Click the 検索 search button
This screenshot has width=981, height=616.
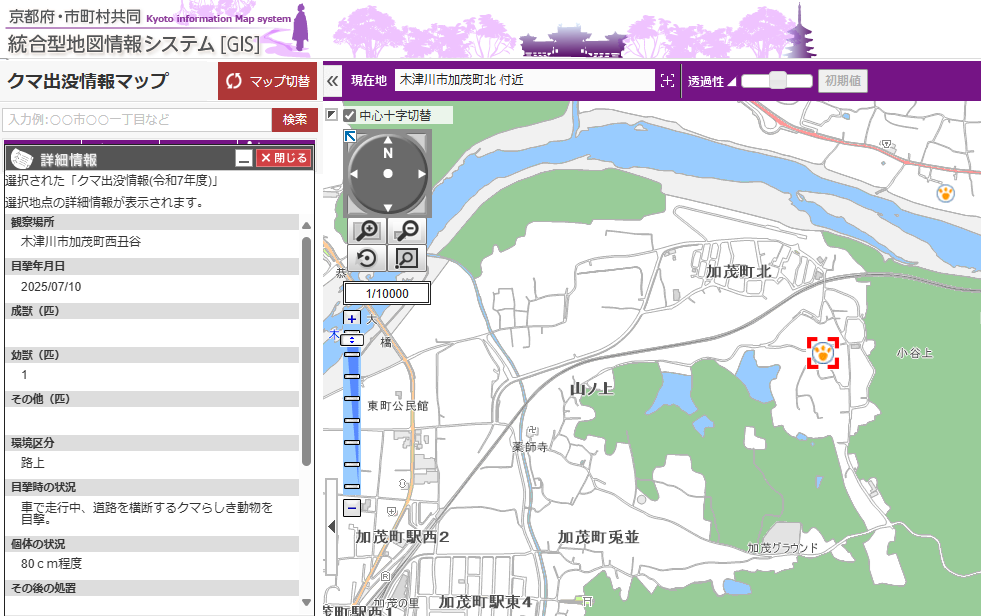[294, 120]
